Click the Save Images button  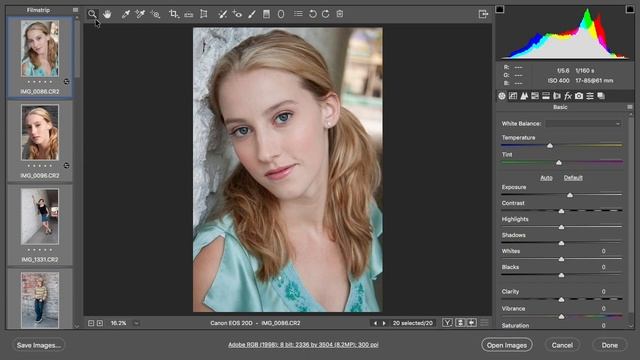(x=39, y=345)
